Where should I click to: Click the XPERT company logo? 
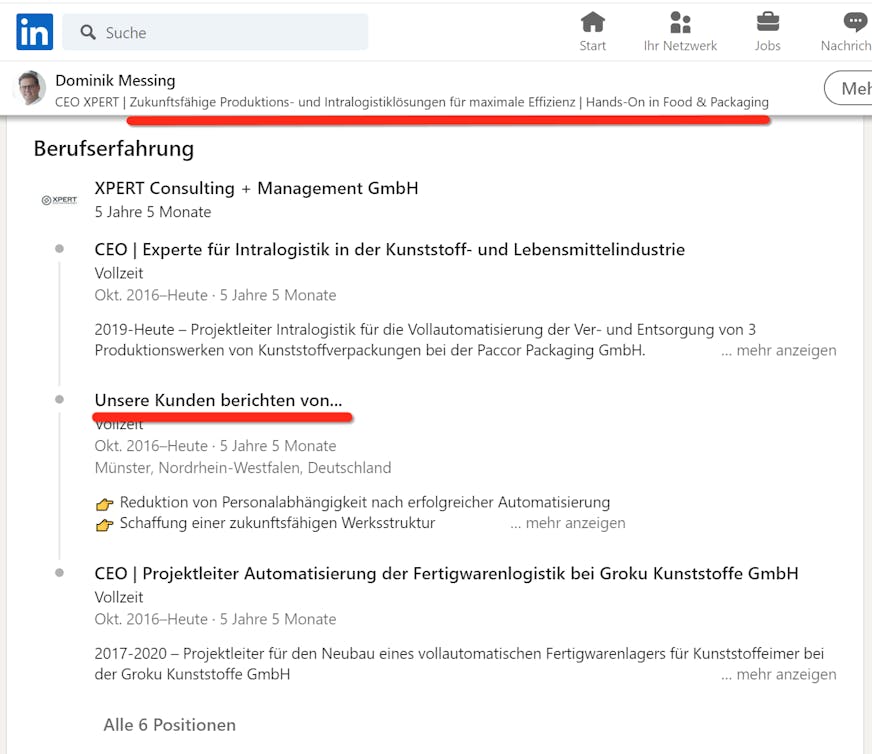click(59, 200)
